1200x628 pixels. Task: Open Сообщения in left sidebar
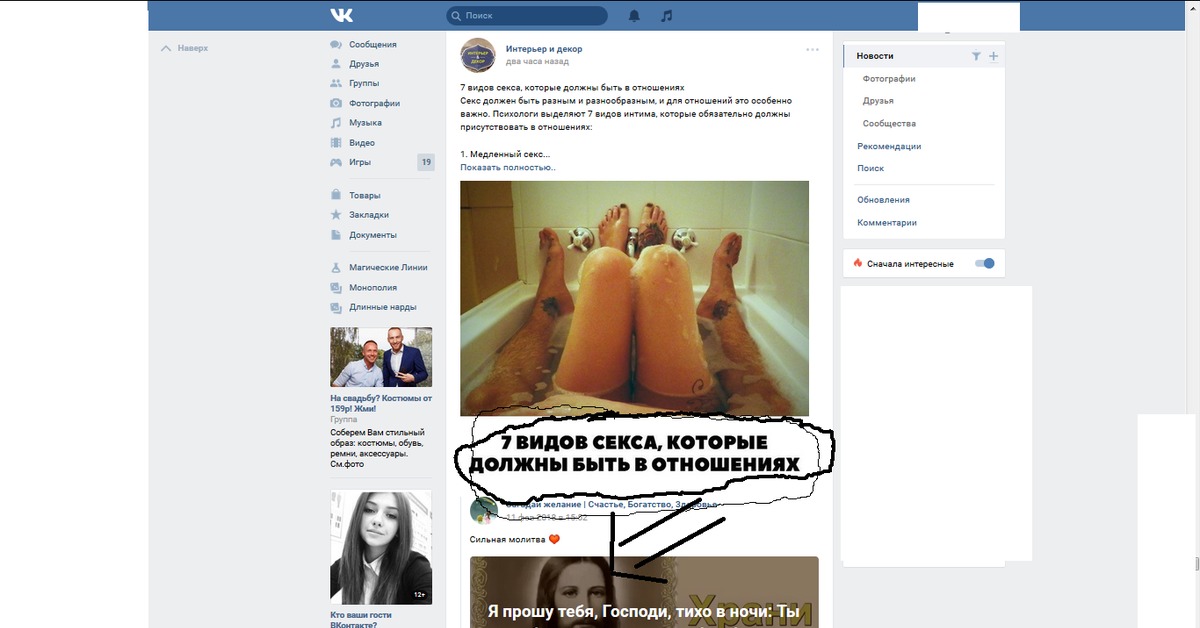click(372, 45)
